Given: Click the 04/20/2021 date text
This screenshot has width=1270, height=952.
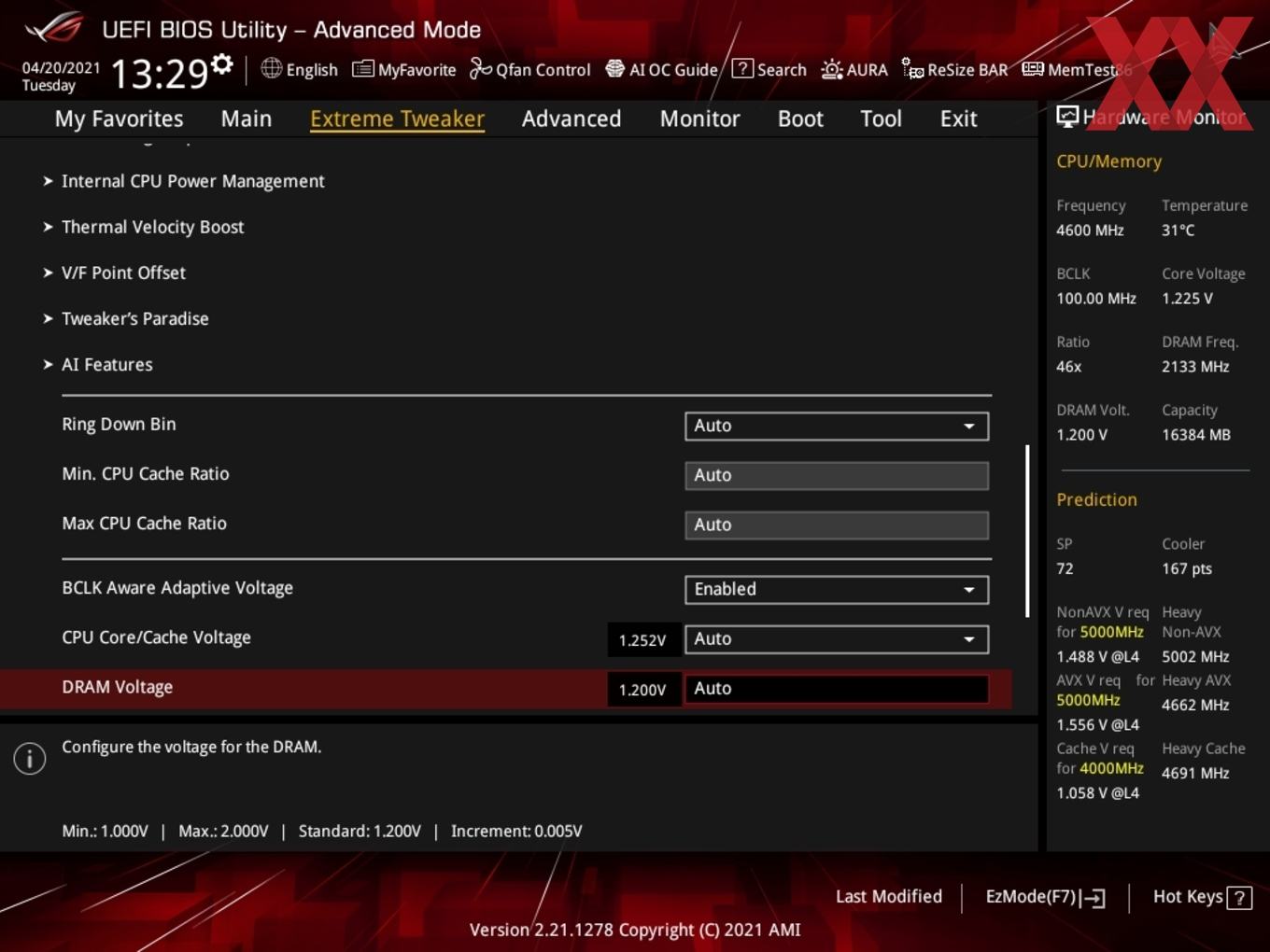Looking at the screenshot, I should 61,67.
